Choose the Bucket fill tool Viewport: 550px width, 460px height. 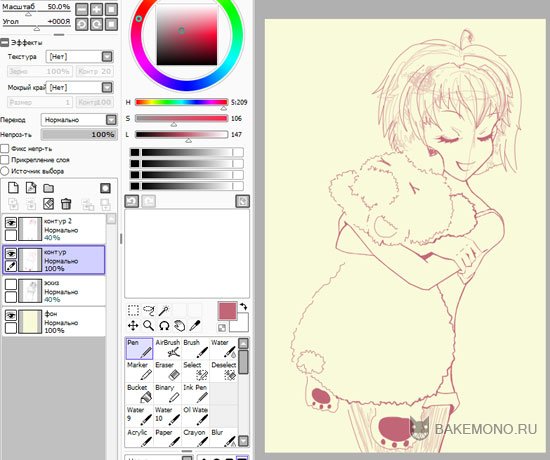(x=139, y=393)
